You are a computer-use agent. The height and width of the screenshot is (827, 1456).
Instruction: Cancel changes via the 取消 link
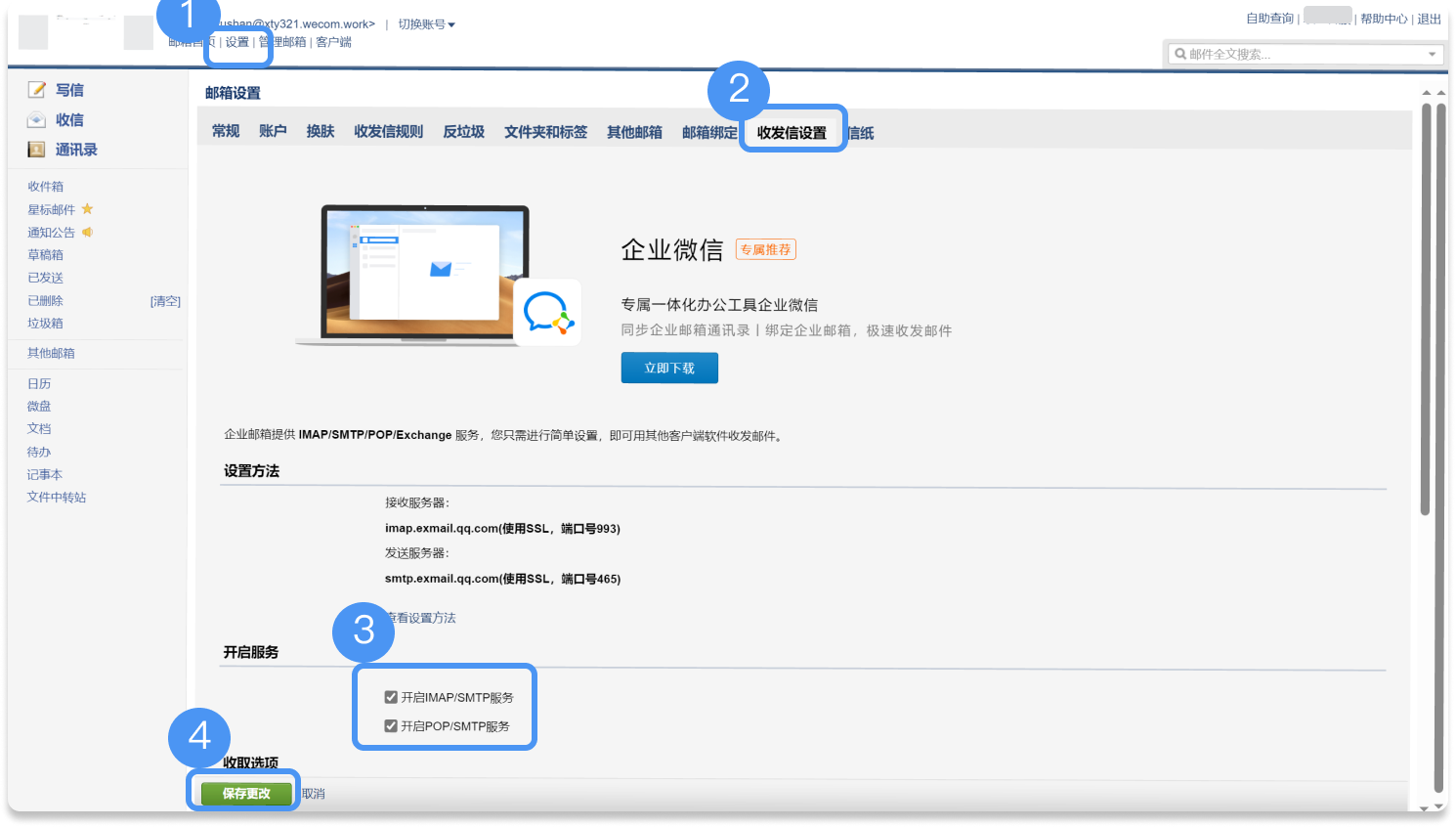pos(312,793)
